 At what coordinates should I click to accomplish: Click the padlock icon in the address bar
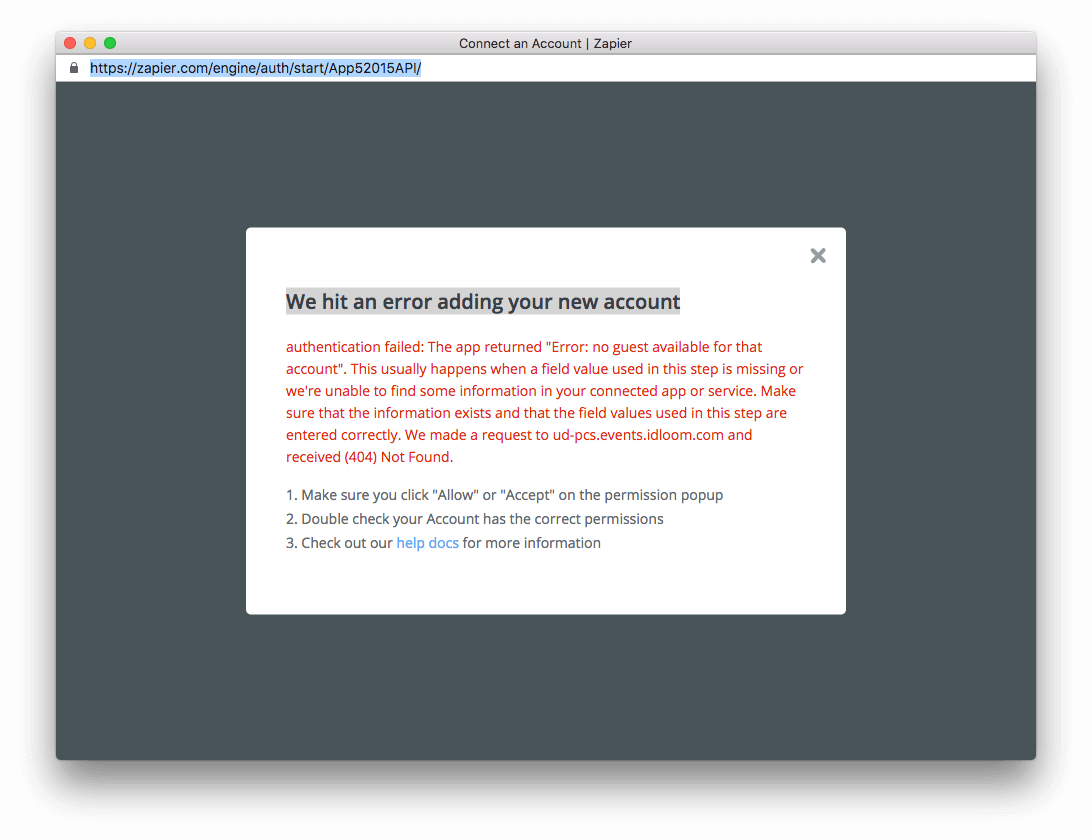[73, 67]
